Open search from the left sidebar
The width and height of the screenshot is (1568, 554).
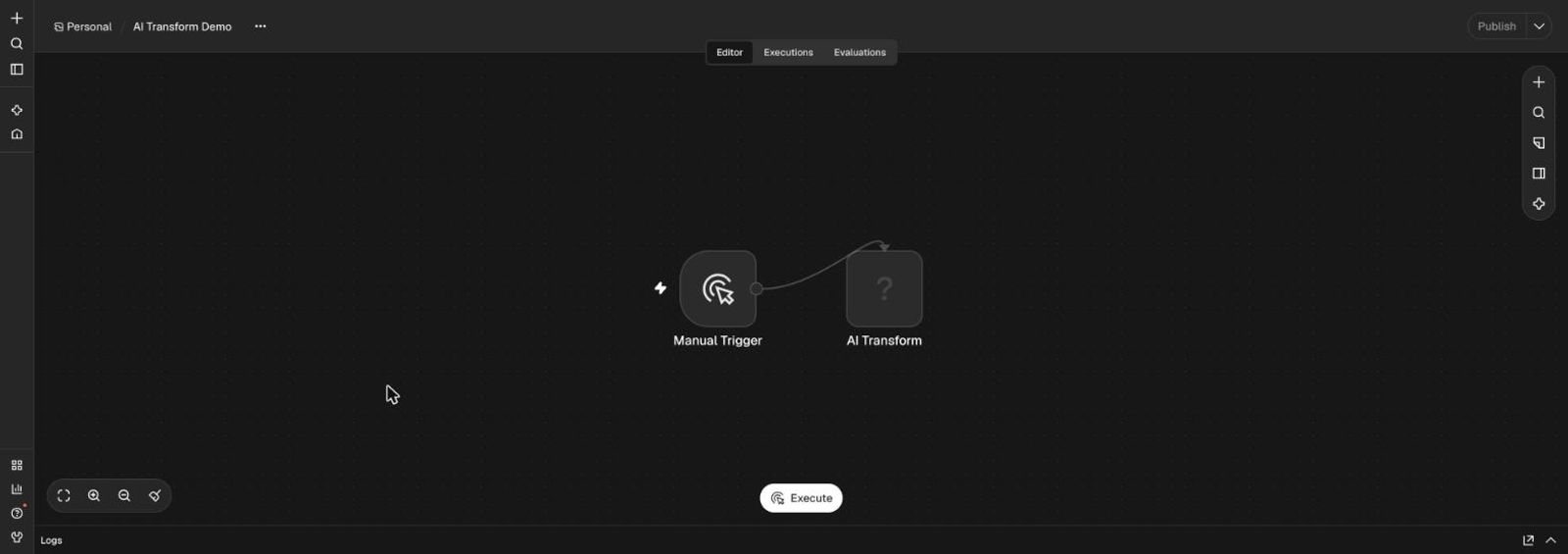click(17, 43)
